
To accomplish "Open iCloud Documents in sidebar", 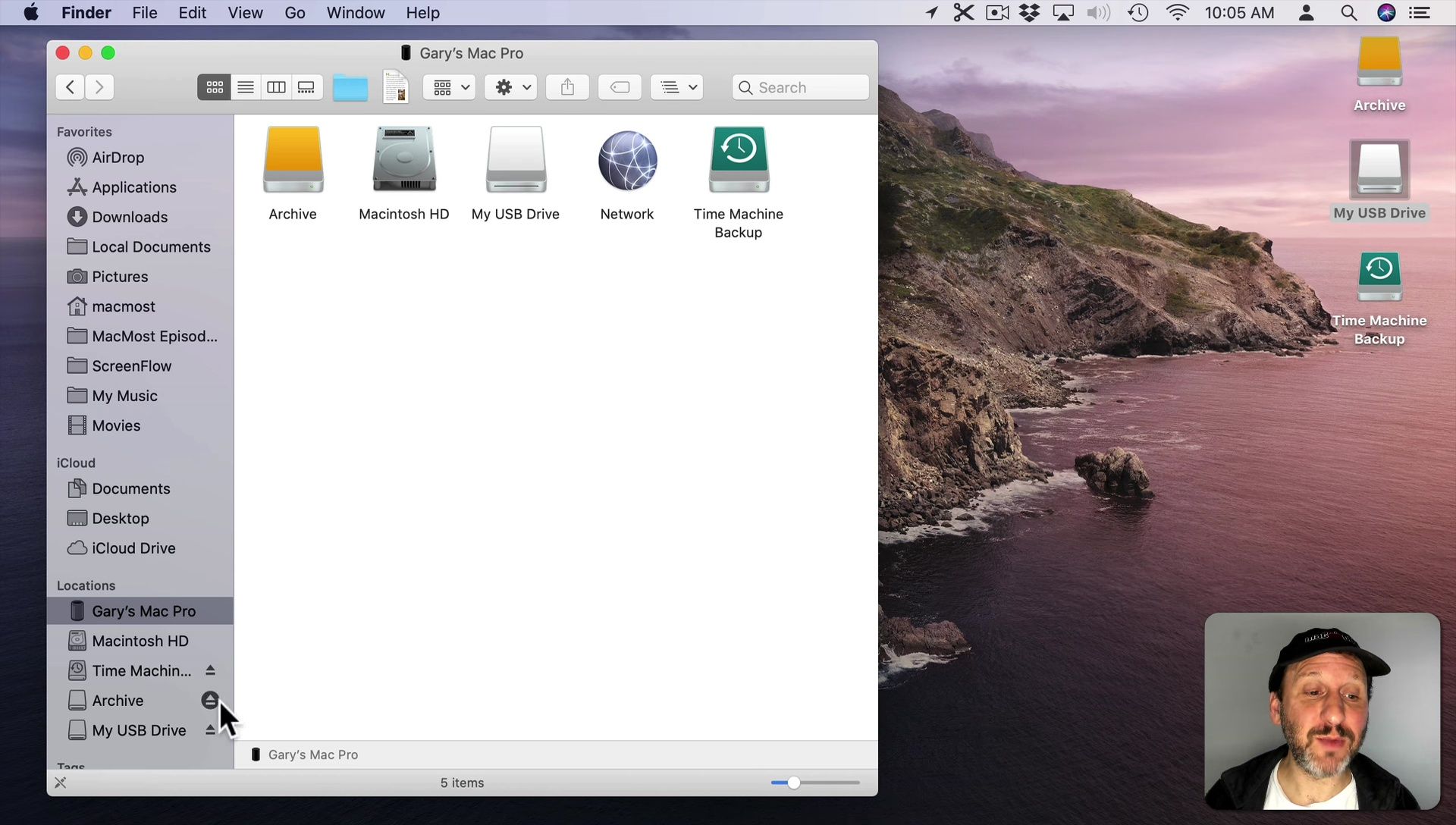I will (140, 489).
